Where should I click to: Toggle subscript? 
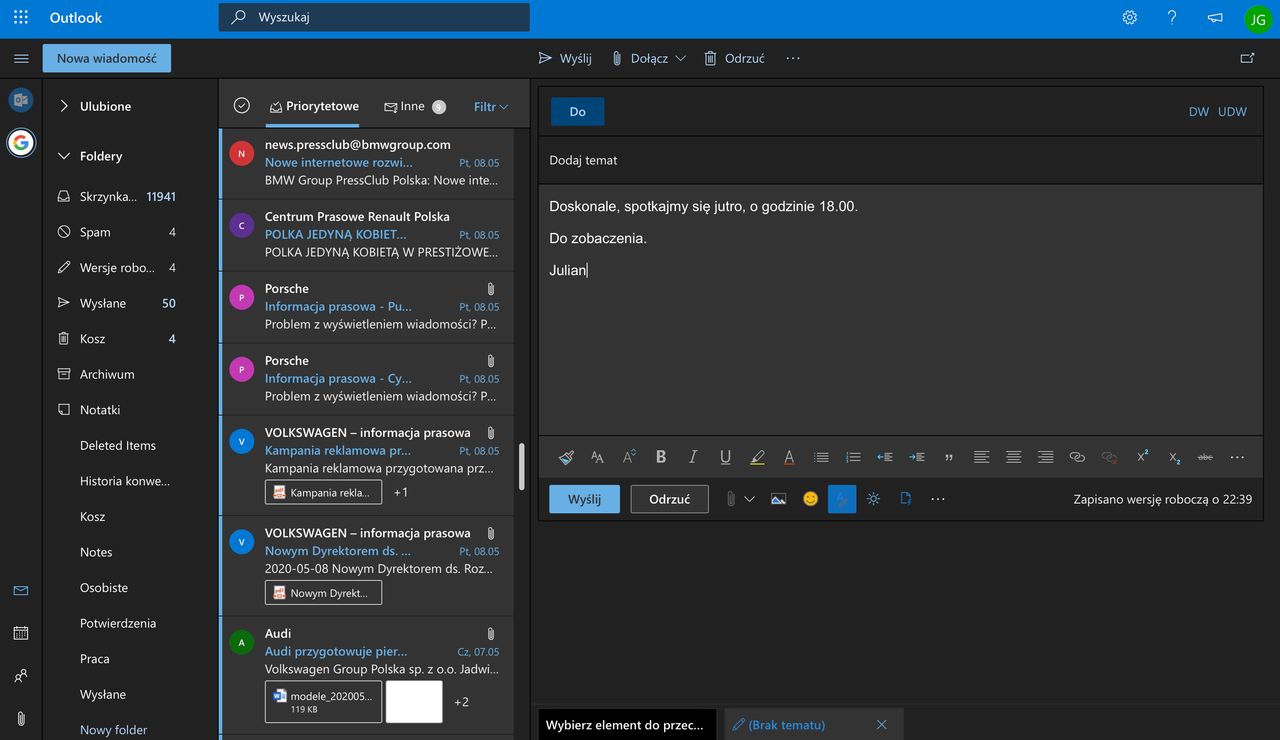pos(1174,457)
